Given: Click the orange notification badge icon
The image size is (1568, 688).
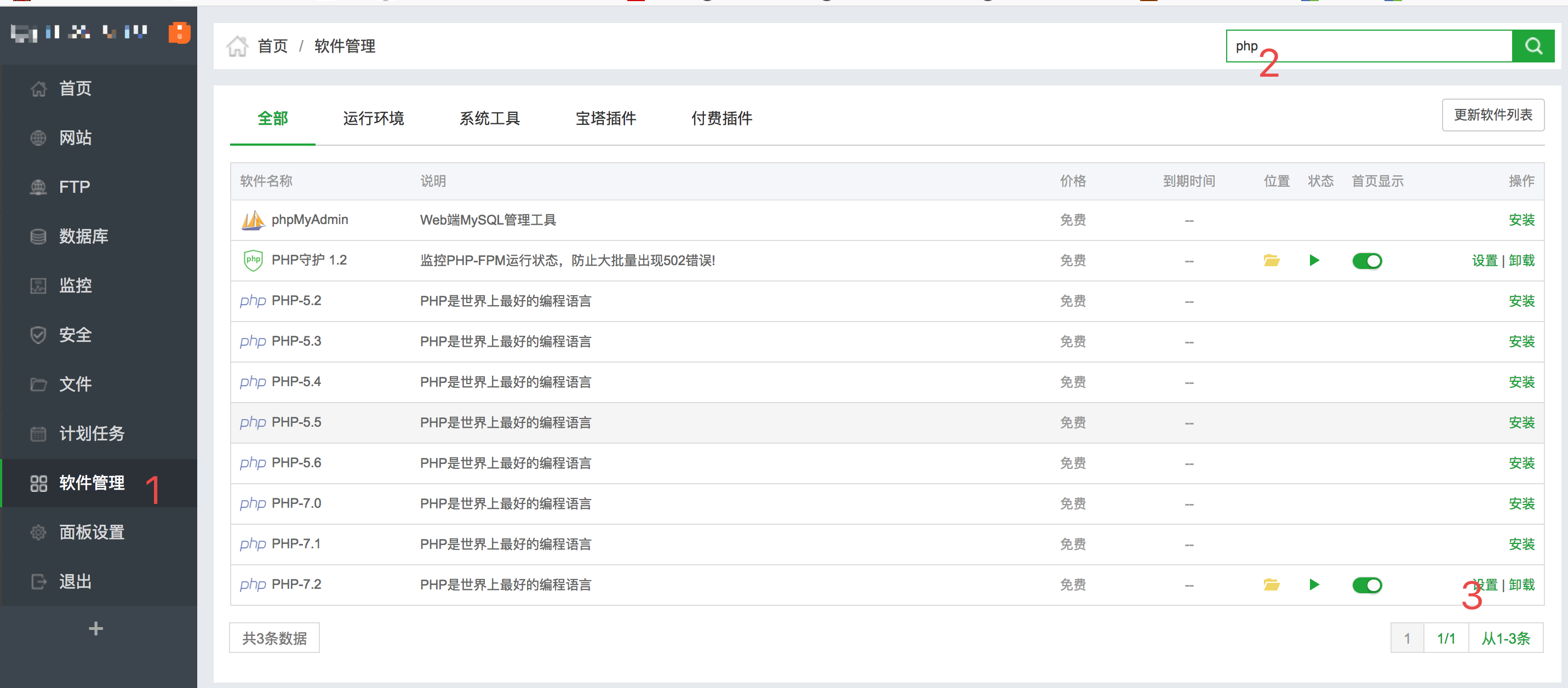Looking at the screenshot, I should (179, 32).
